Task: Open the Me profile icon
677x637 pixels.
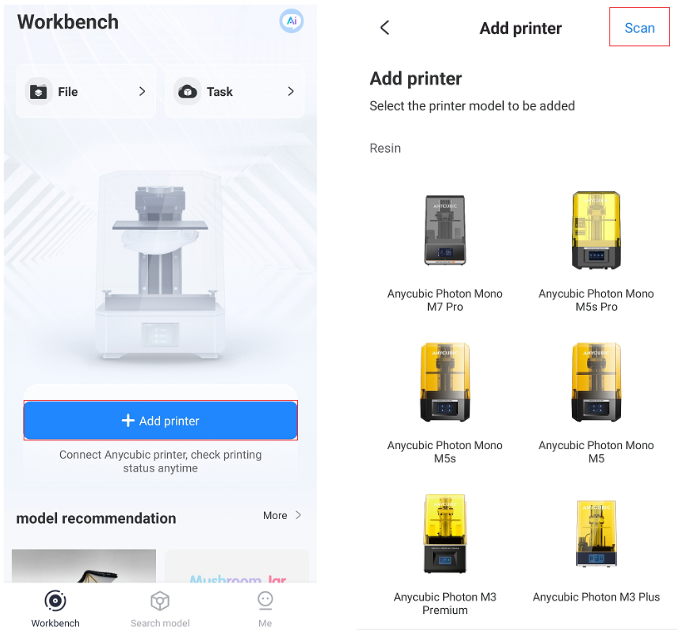Action: point(265,601)
